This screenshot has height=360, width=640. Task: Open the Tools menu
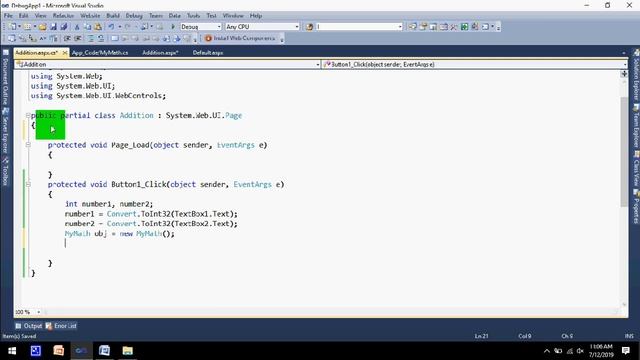click(193, 16)
